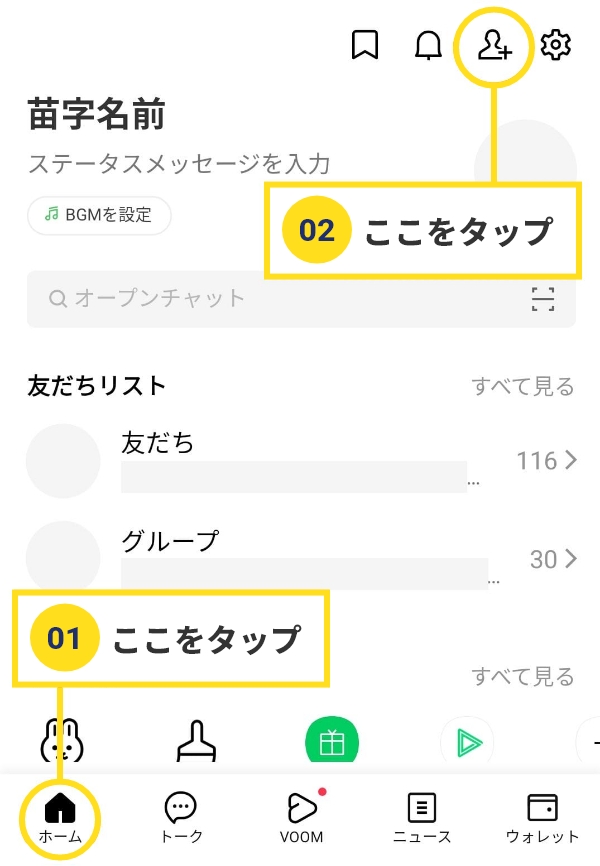Open the notifications bell
600x866 pixels.
[x=428, y=45]
